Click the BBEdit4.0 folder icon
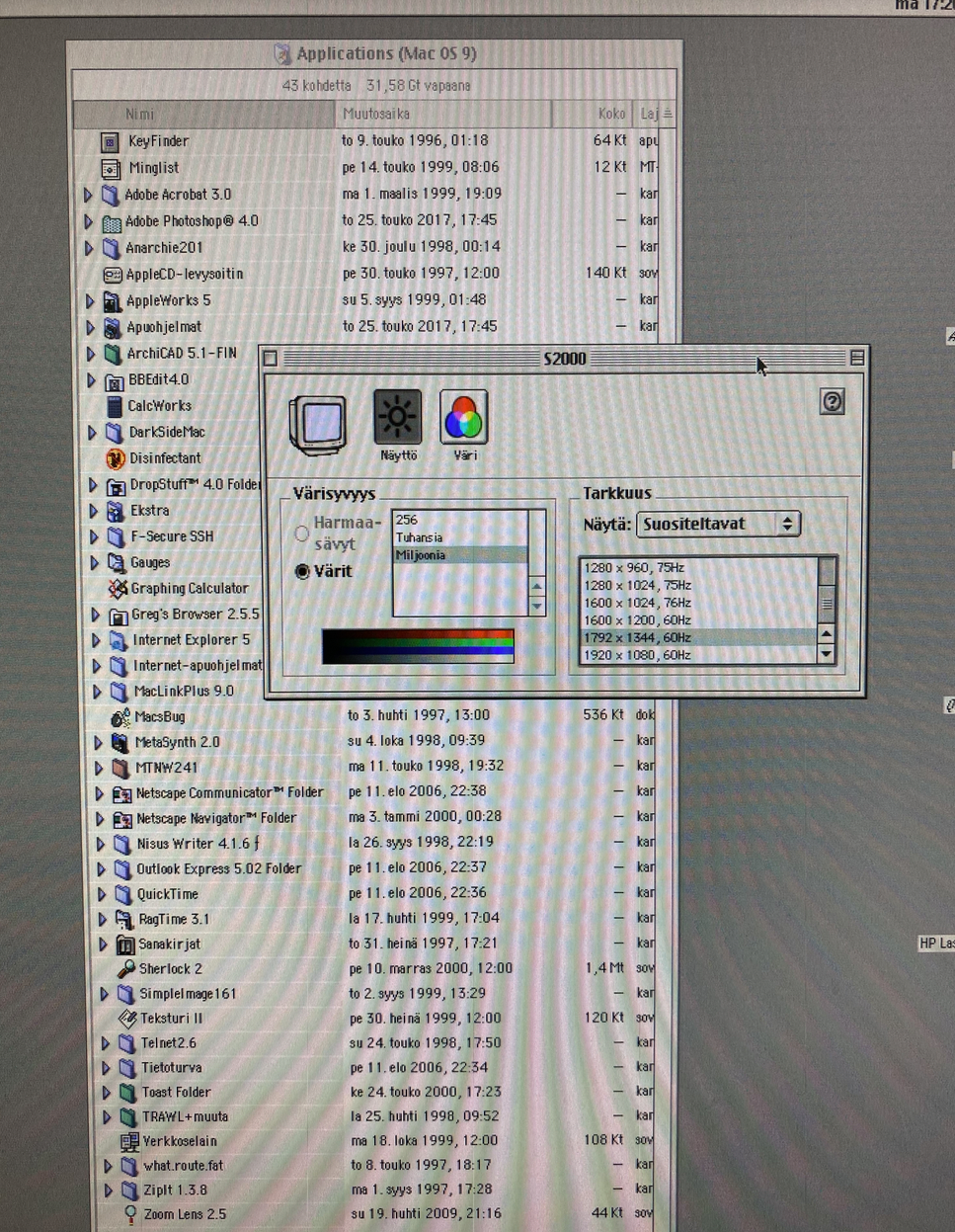Screen dimensions: 955x1232 115,380
